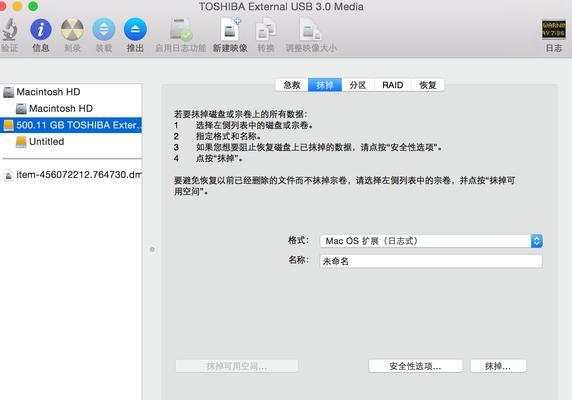Click the Mount (装载) toolbar icon
Screen dimensions: 572x400
pyautogui.click(x=104, y=30)
